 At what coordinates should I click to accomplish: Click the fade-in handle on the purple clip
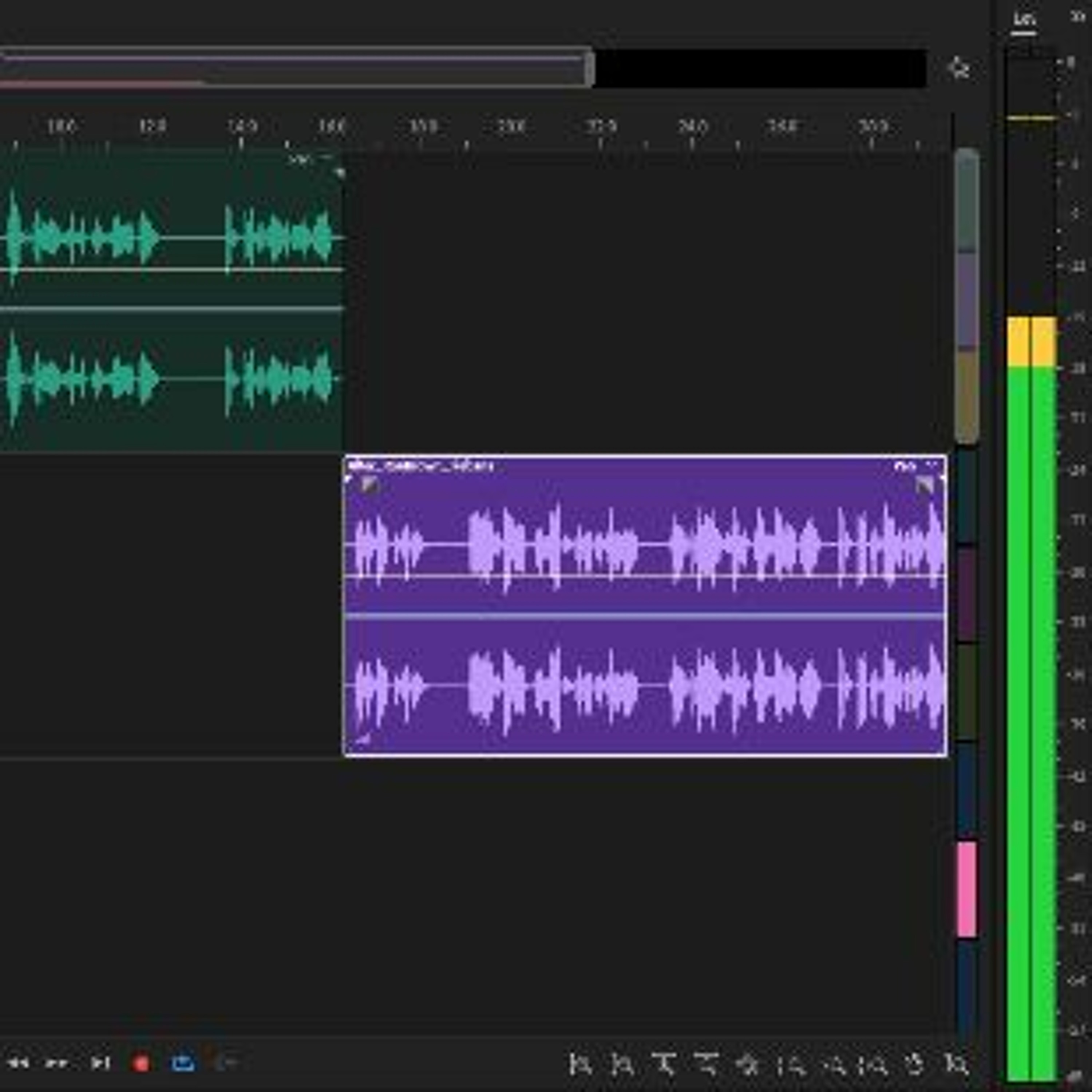[x=370, y=484]
